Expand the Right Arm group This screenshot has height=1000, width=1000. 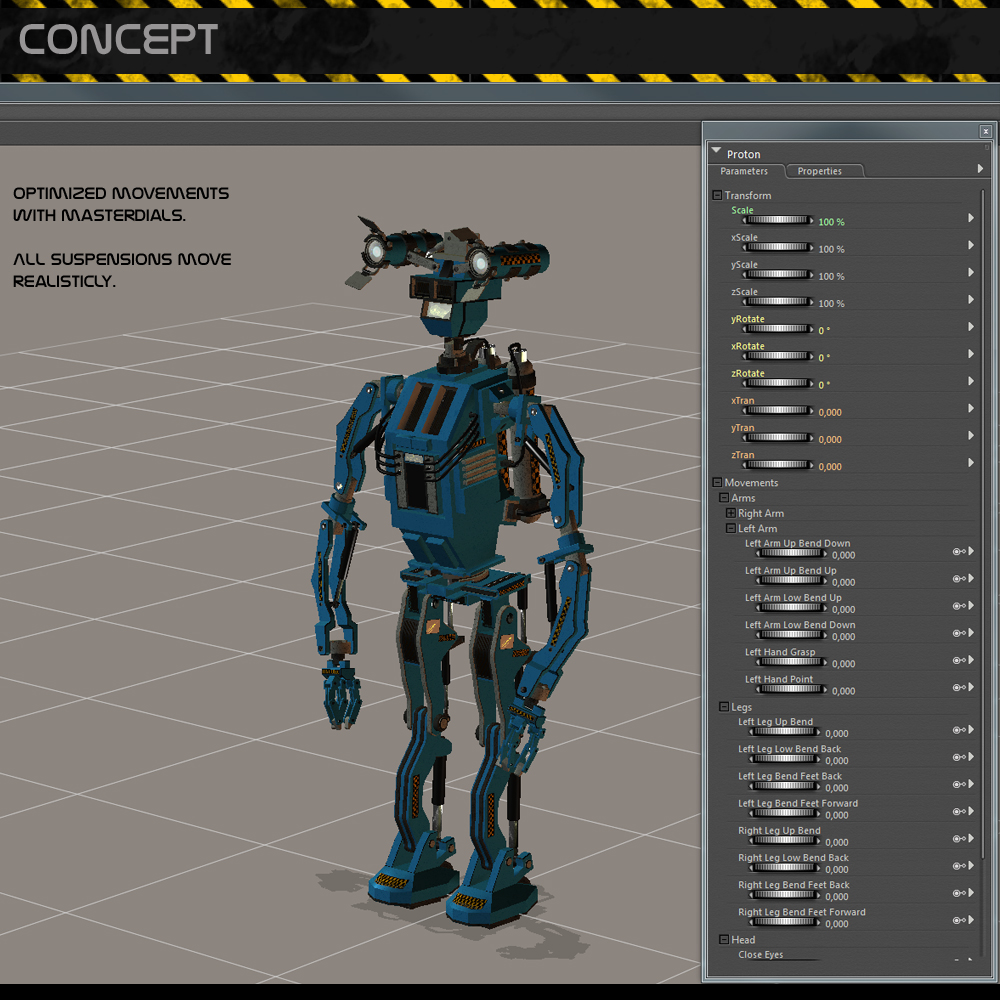pyautogui.click(x=731, y=513)
